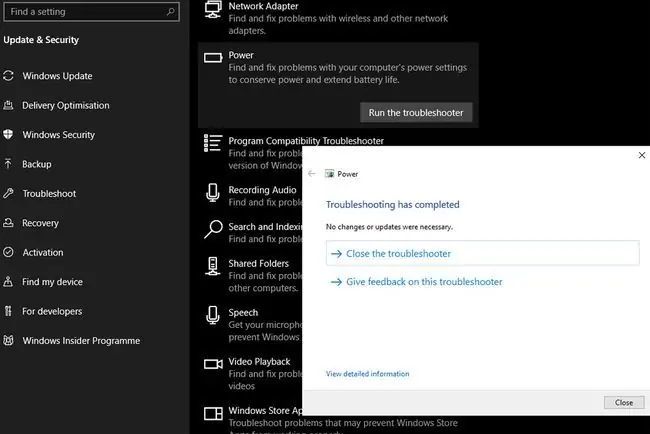Image resolution: width=650 pixels, height=434 pixels.
Task: Open Troubleshoot via the wrench icon
Action: (x=8, y=193)
